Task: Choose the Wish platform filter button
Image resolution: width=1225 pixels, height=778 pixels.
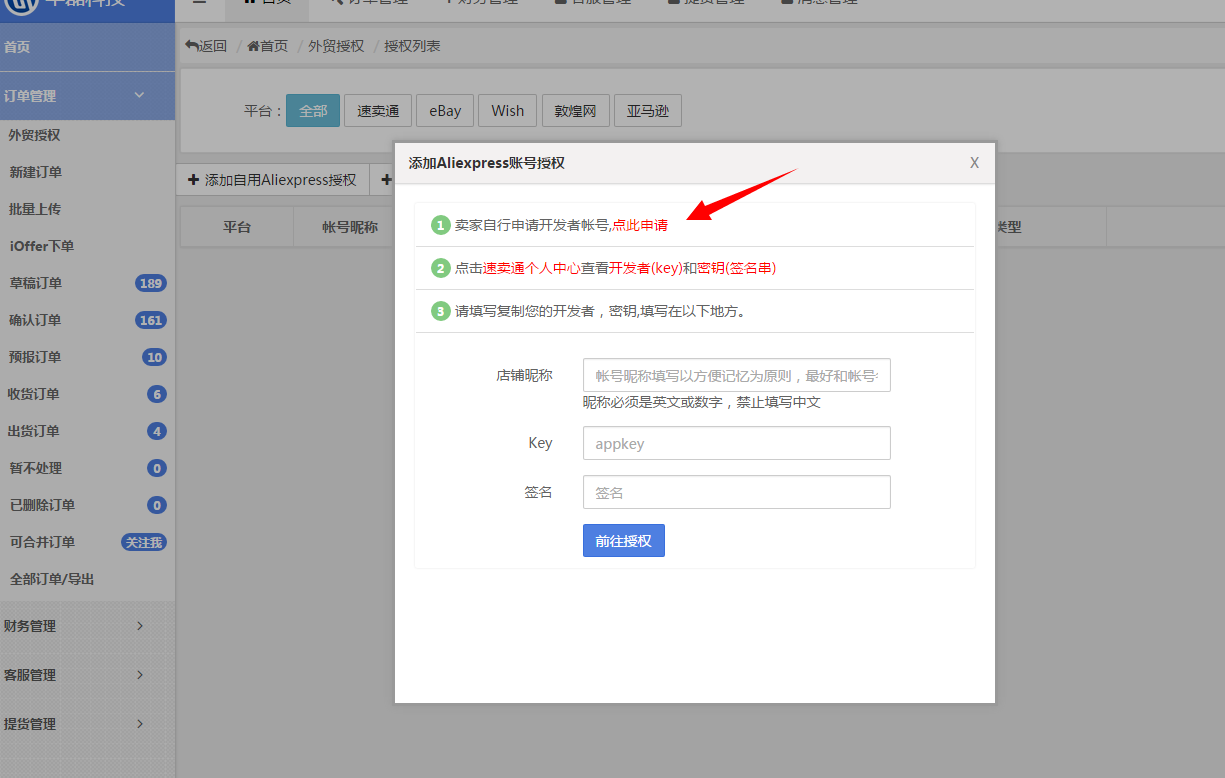Action: coord(507,111)
